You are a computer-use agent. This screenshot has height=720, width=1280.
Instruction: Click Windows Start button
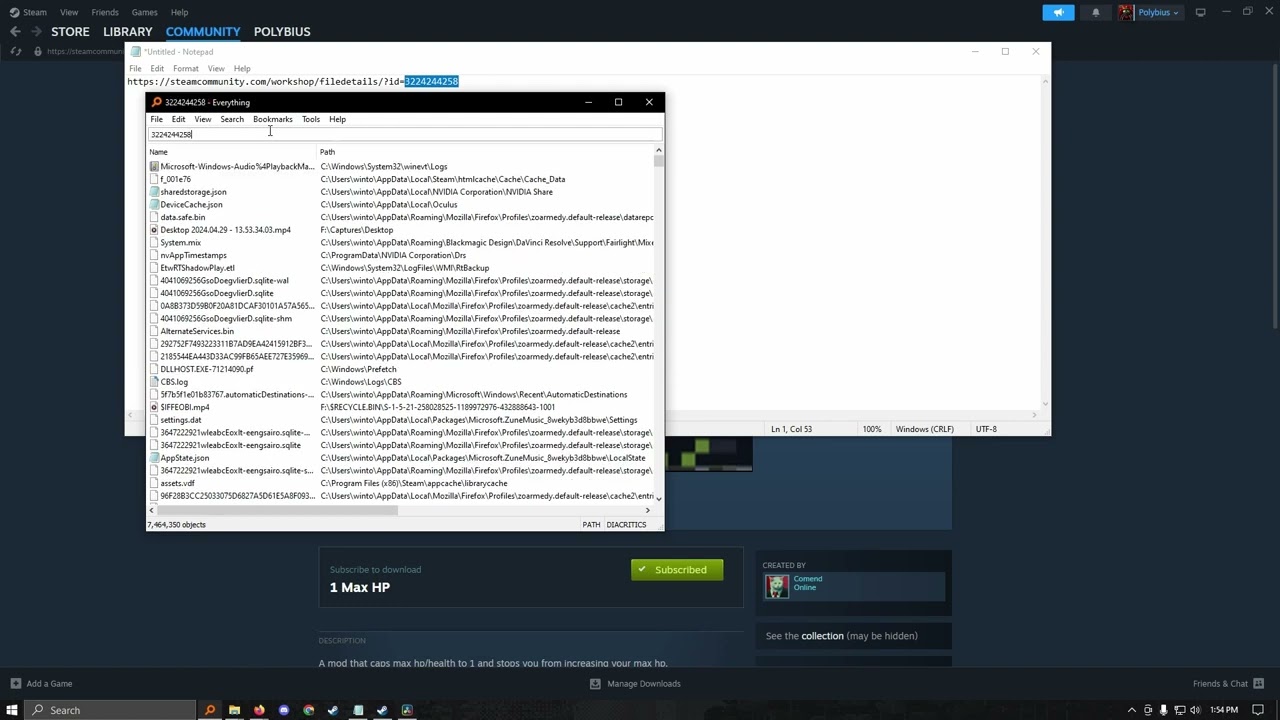click(12, 710)
